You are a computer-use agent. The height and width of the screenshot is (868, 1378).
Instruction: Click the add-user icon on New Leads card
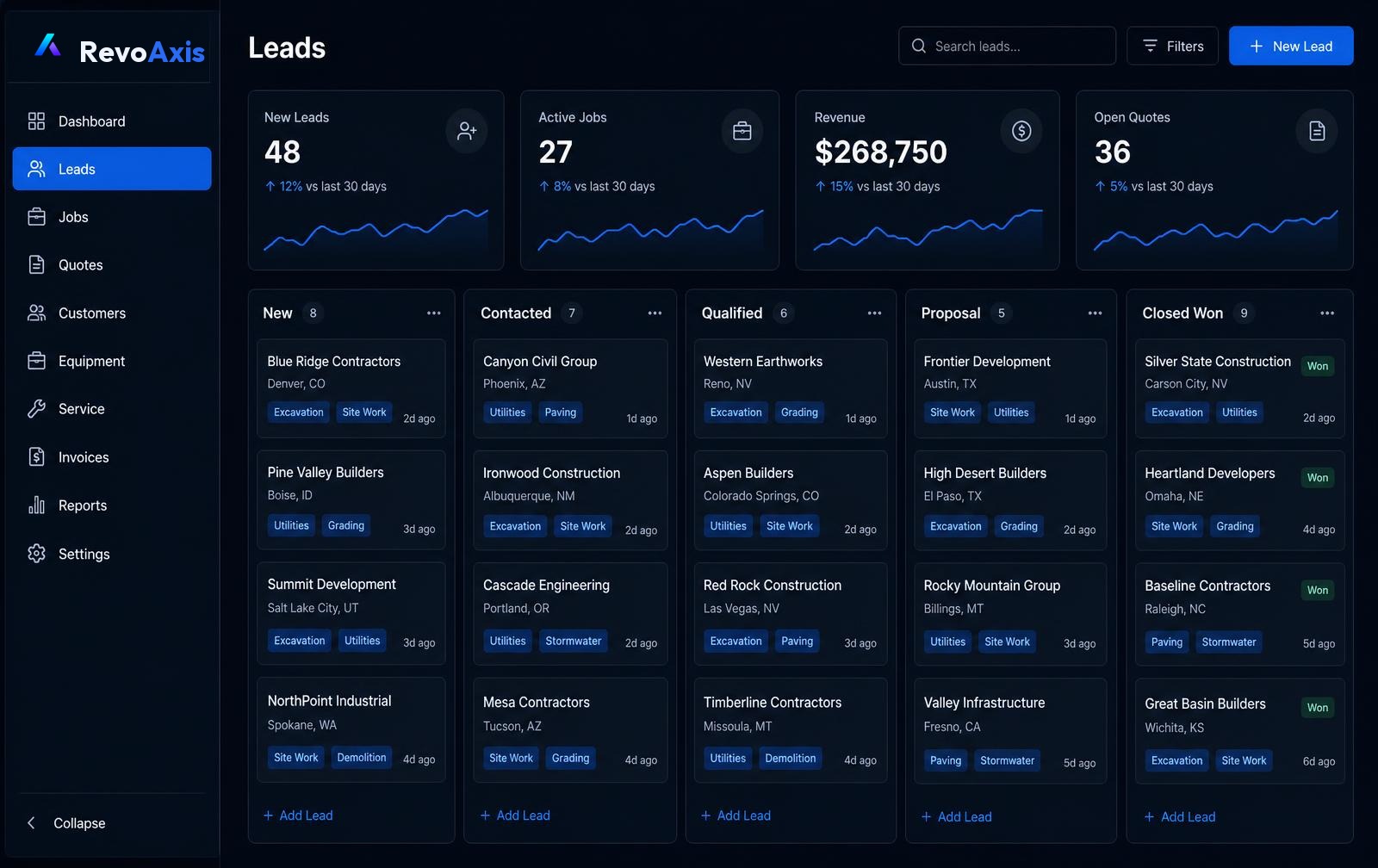tap(467, 131)
